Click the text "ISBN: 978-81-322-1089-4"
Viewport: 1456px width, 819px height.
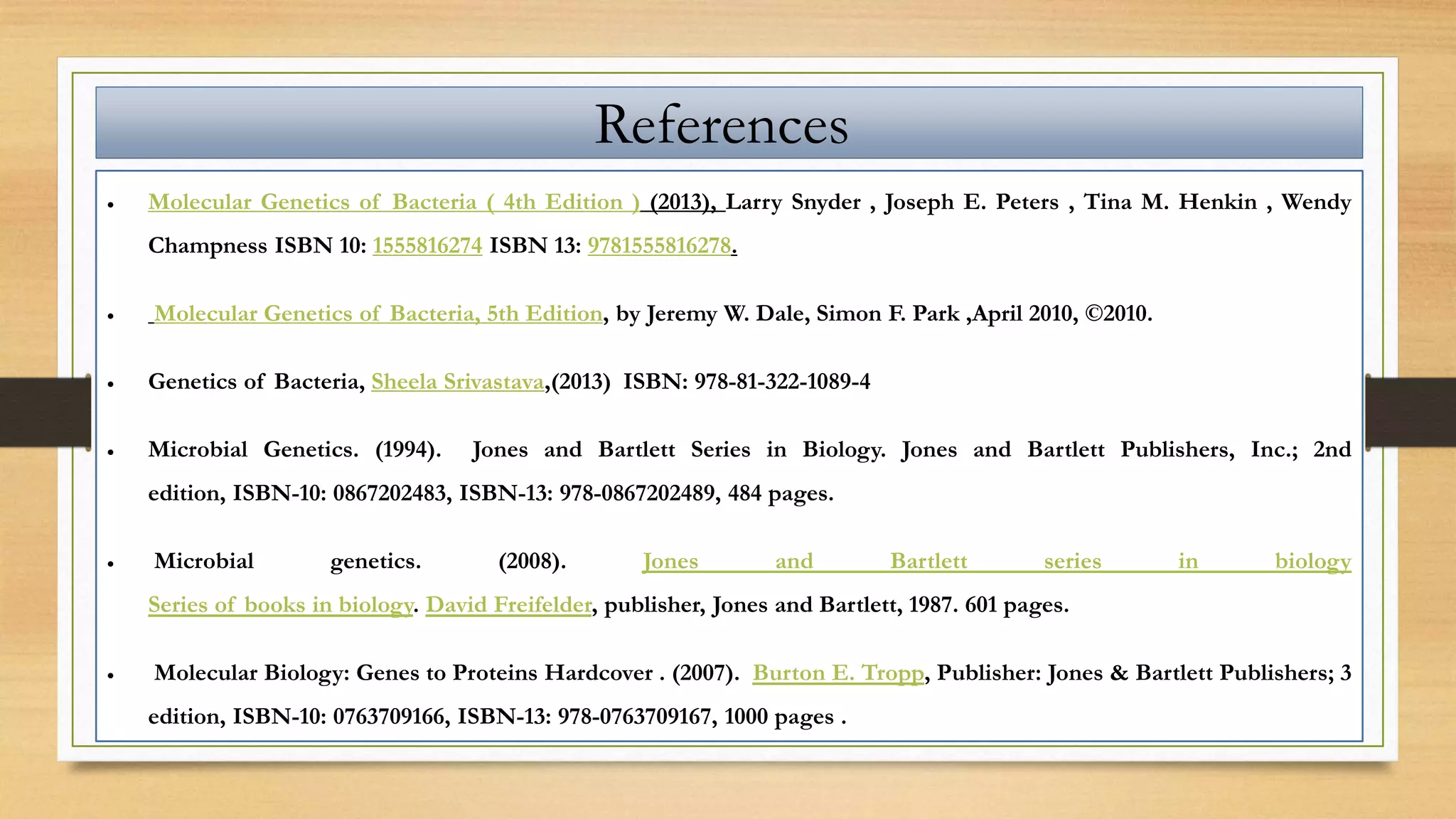[x=746, y=382]
